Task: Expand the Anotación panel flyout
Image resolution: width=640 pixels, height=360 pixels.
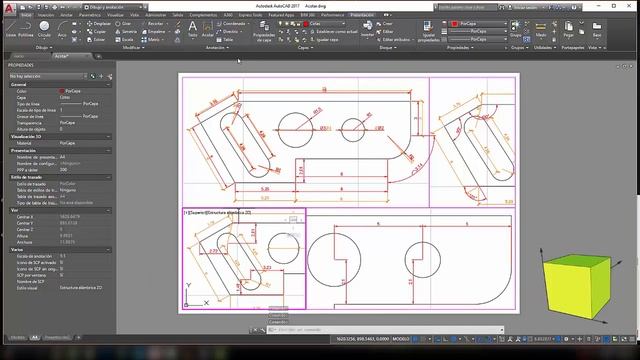Action: pos(217,48)
